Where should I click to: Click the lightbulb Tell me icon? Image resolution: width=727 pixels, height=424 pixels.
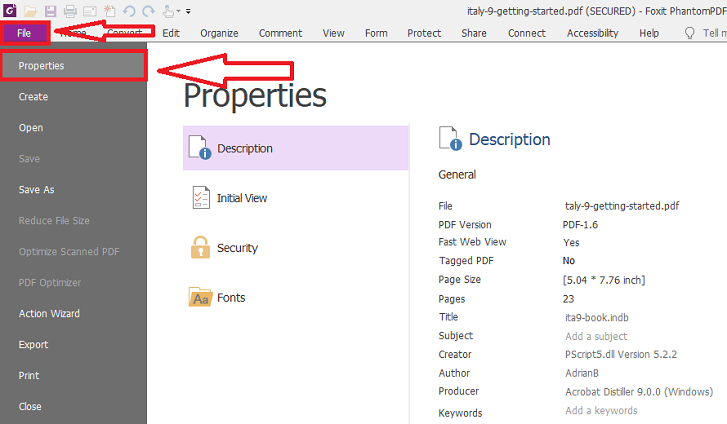point(689,33)
